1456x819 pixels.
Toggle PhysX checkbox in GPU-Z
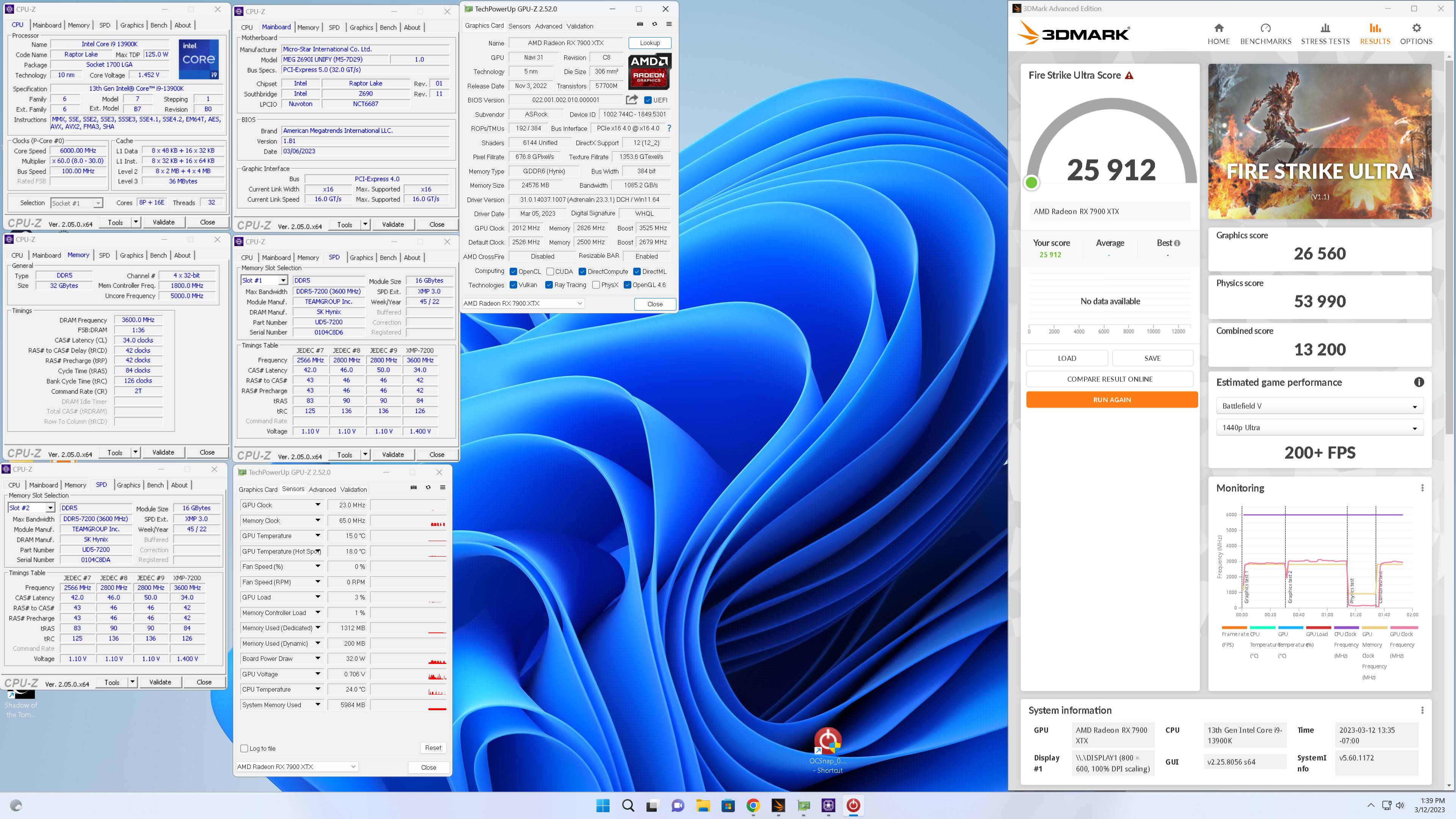596,285
